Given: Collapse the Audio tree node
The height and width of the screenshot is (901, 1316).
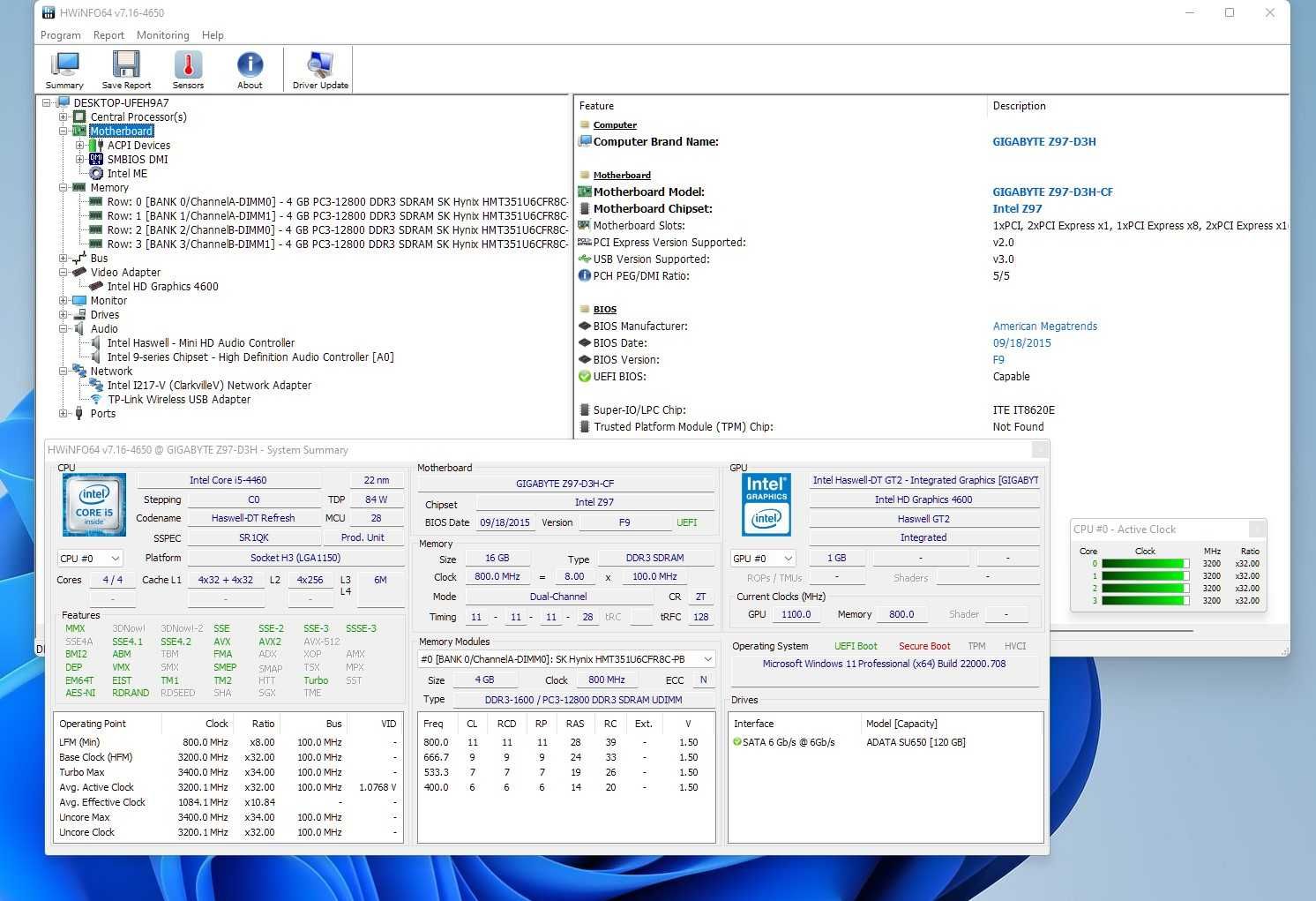Looking at the screenshot, I should (x=64, y=329).
